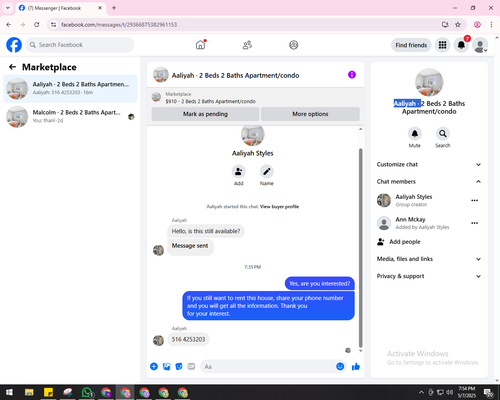Bookmark this page with the star icon
This screenshot has width=500, height=400.
(458, 25)
